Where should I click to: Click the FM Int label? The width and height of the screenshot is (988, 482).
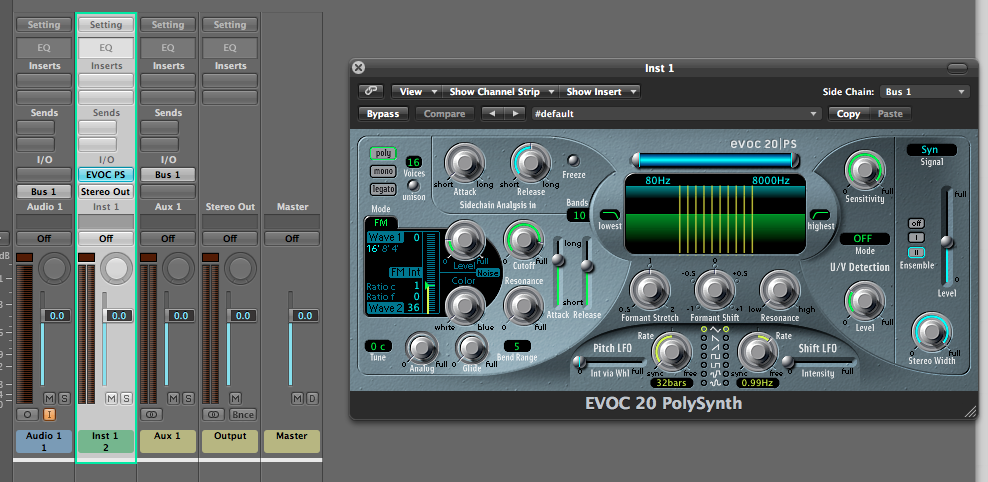[406, 272]
